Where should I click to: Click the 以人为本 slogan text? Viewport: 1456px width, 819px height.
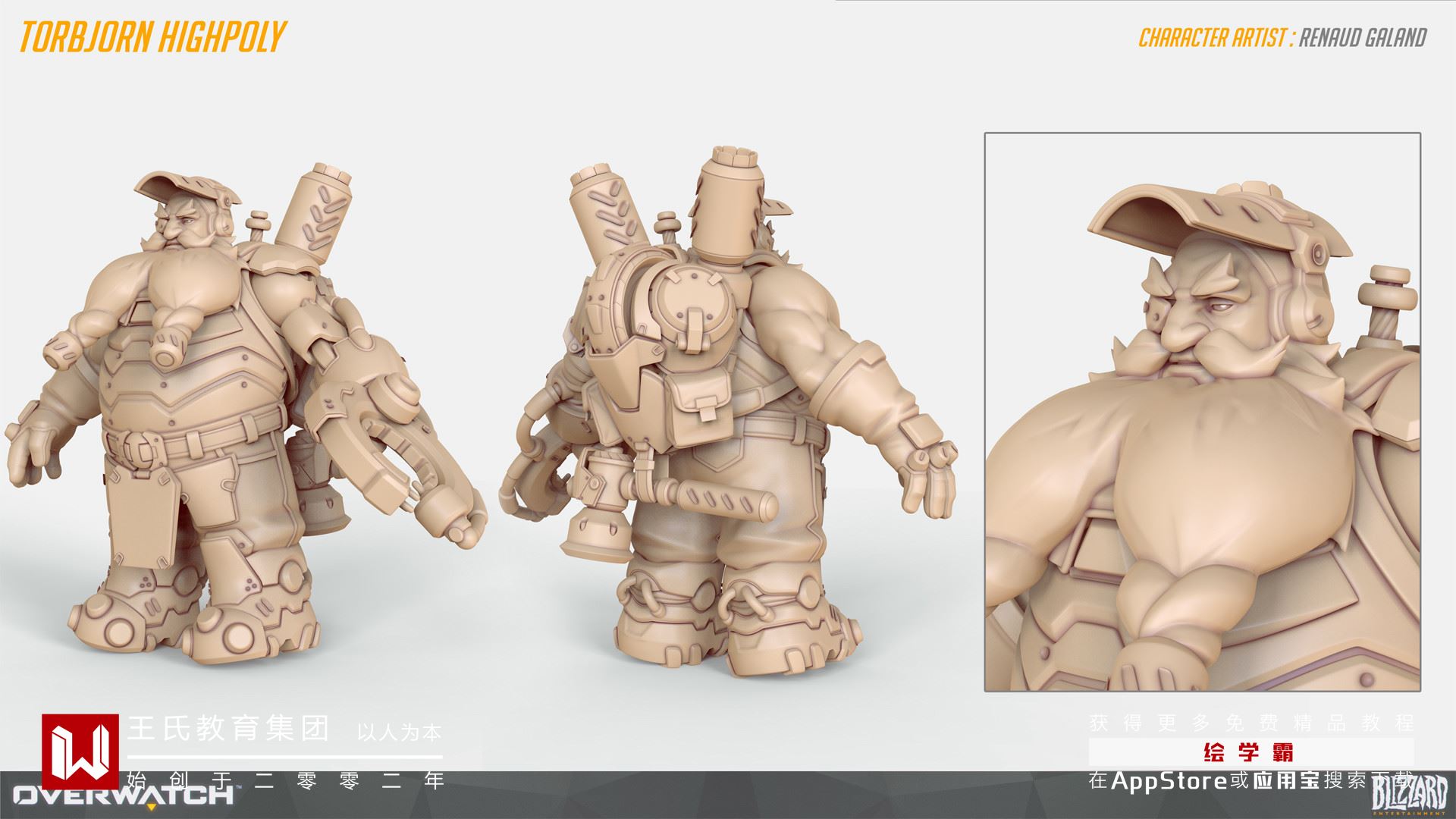coord(399,733)
